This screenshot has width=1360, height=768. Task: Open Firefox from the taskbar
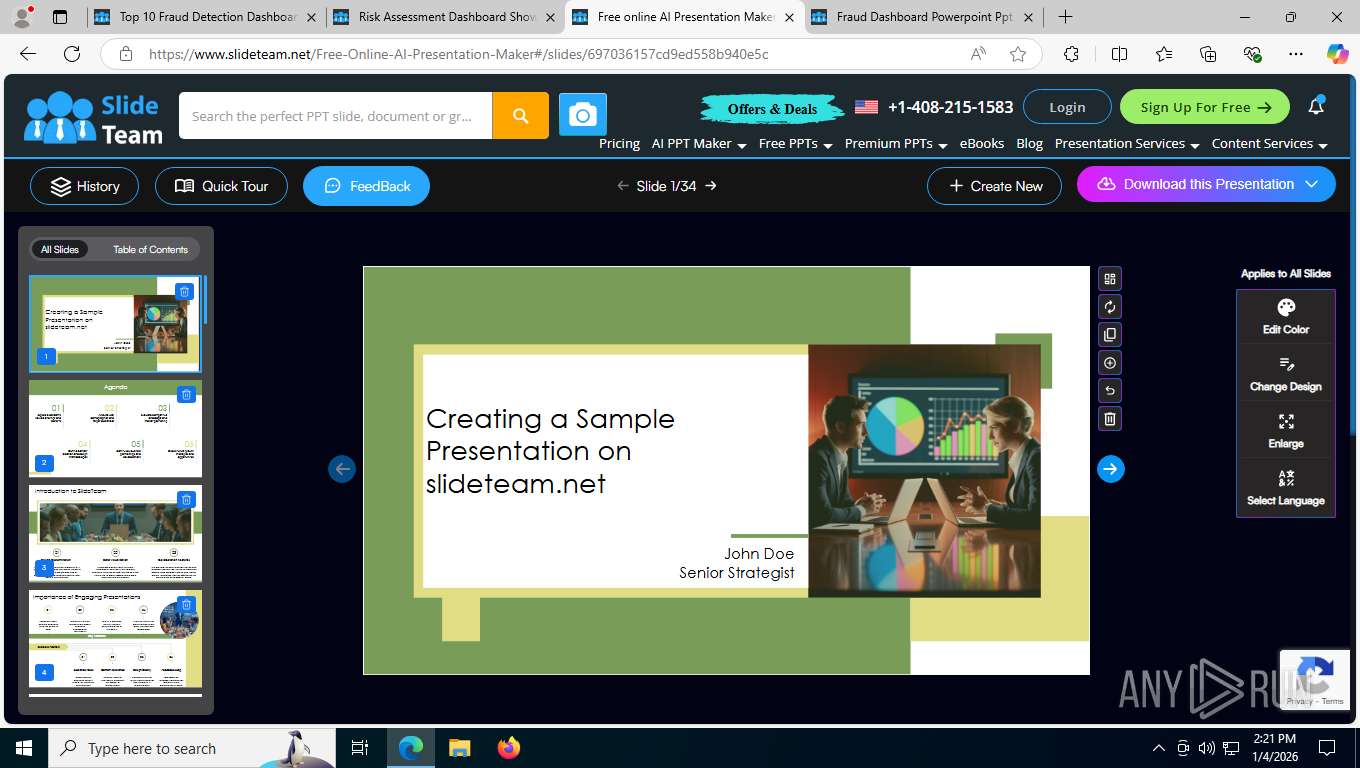coord(509,747)
